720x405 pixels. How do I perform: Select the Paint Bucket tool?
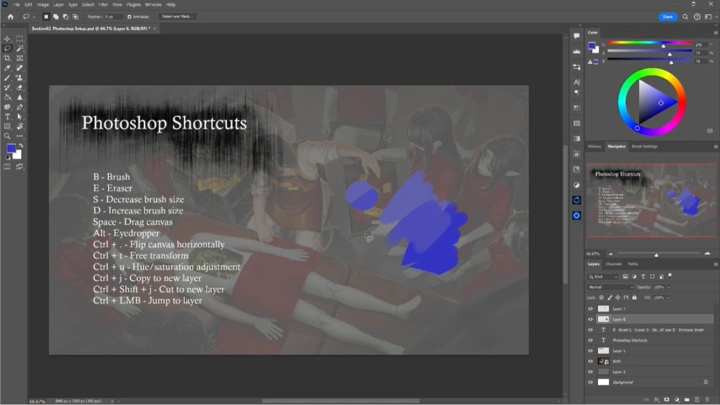tap(7, 97)
